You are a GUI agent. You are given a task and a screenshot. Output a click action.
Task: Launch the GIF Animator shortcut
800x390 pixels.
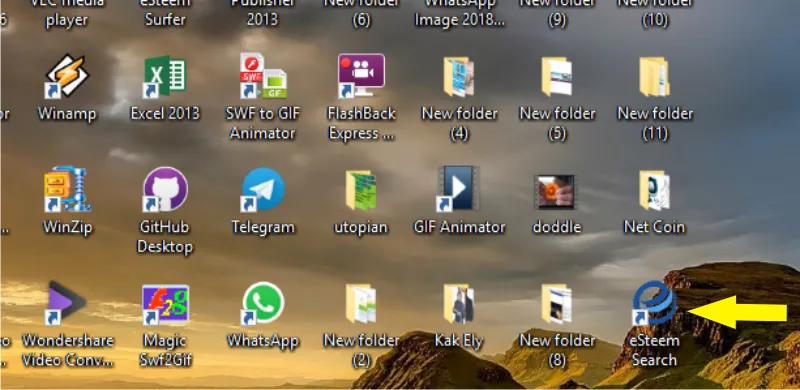coord(459,189)
